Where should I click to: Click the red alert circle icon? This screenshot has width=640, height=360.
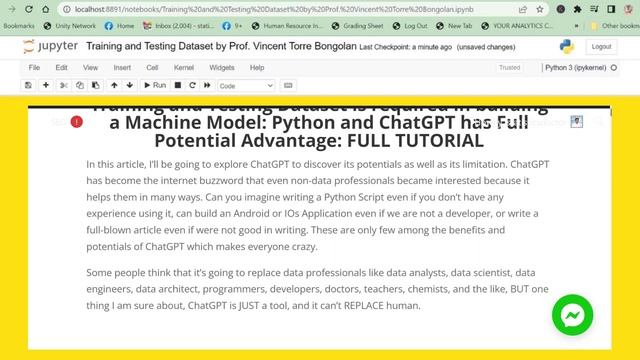pyautogui.click(x=76, y=122)
